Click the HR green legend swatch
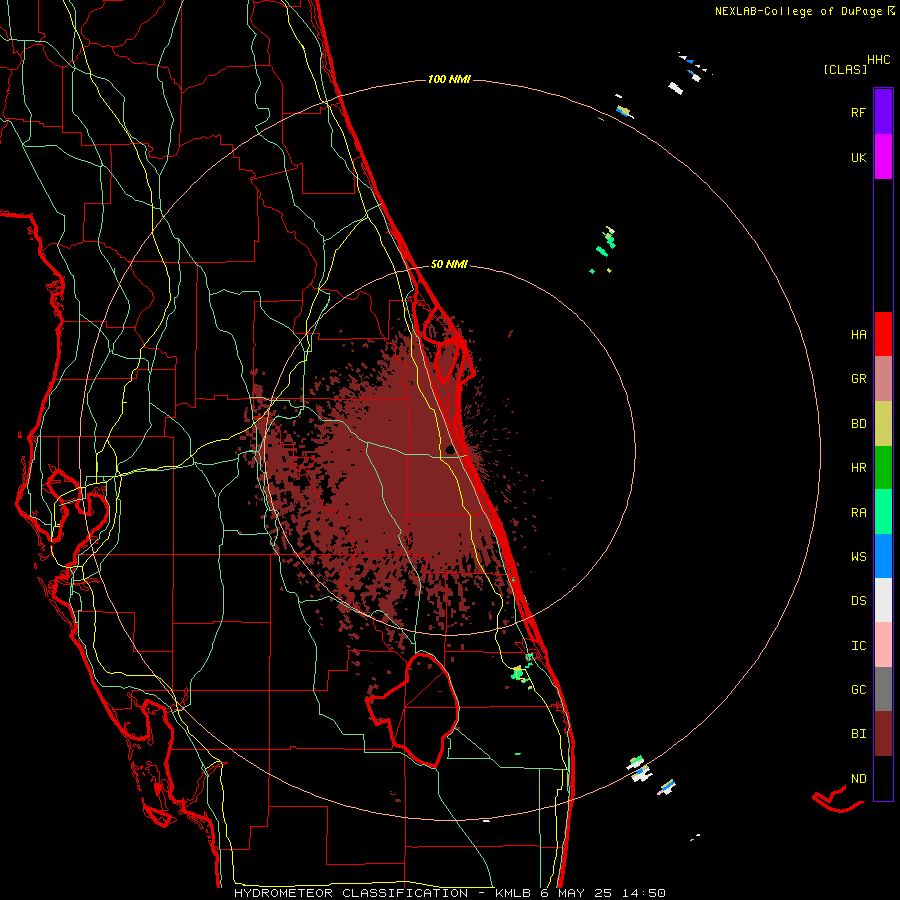The image size is (900, 900). (x=883, y=468)
